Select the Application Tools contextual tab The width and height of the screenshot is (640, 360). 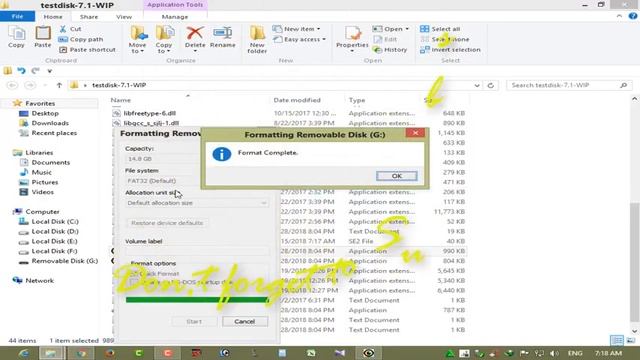point(175,5)
